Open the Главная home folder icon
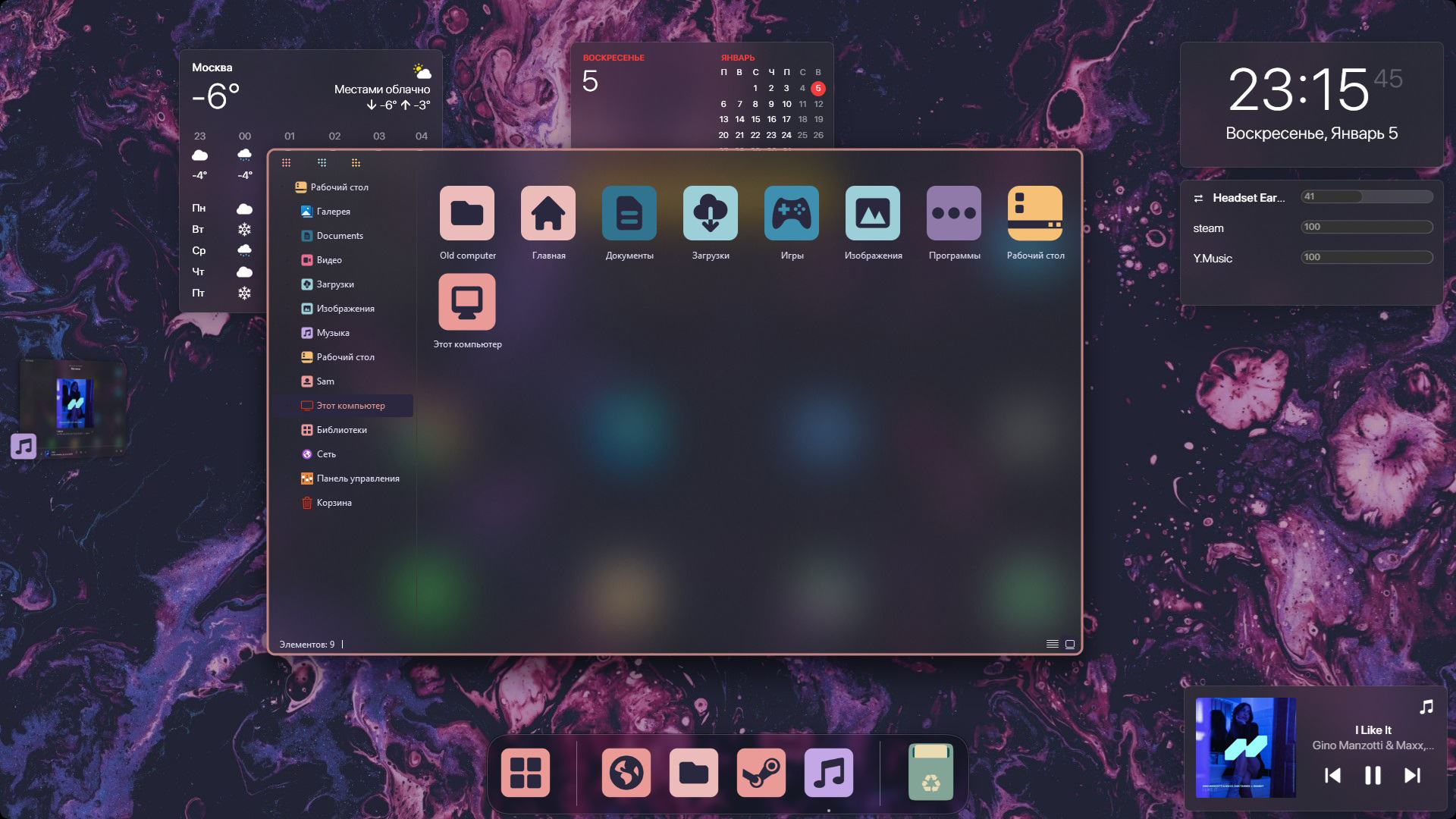The image size is (1456, 819). pyautogui.click(x=548, y=213)
